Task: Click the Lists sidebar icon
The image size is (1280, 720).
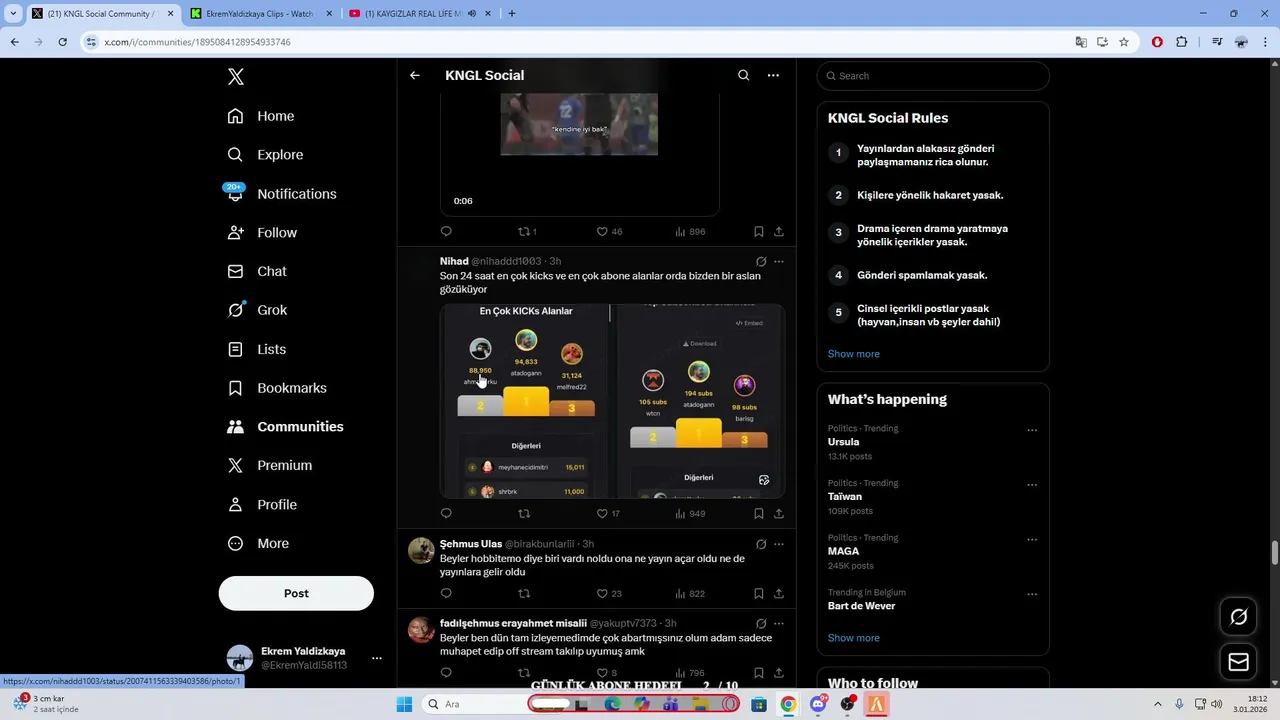Action: coord(235,349)
